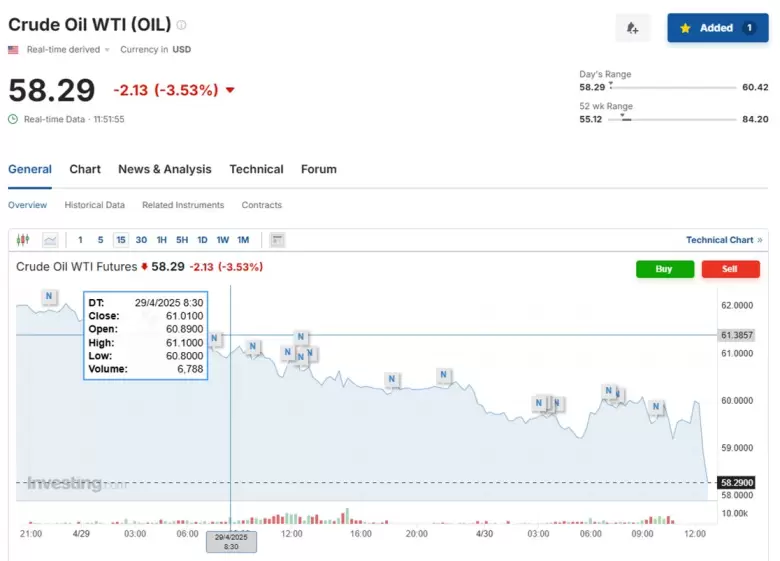Set chart interval to 1M
Image resolution: width=780 pixels, height=561 pixels.
pos(243,240)
